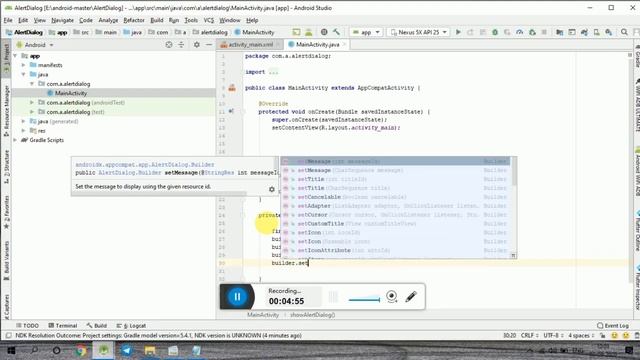This screenshot has width=640, height=360.
Task: Click the Attach debugger to Android process icon
Action: [x=532, y=32]
